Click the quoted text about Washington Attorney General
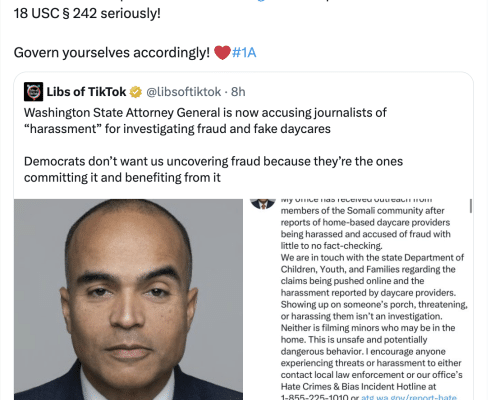 click(x=205, y=121)
